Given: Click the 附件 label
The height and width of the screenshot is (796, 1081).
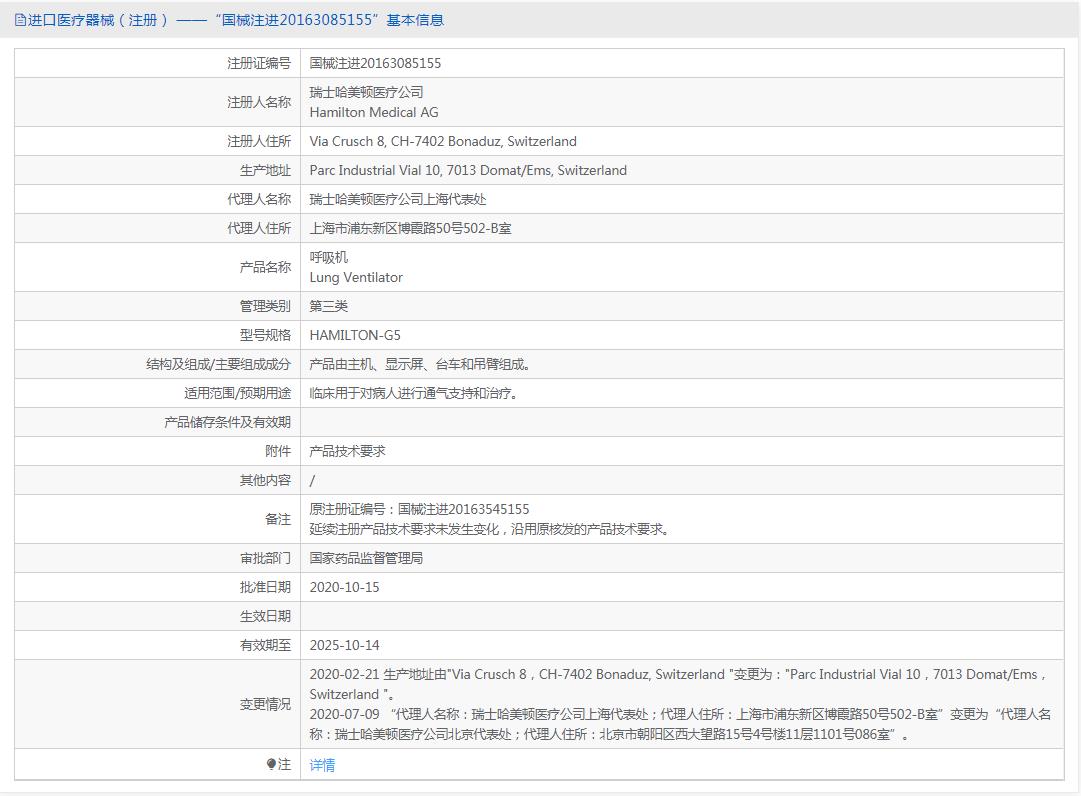Looking at the screenshot, I should click(278, 451).
